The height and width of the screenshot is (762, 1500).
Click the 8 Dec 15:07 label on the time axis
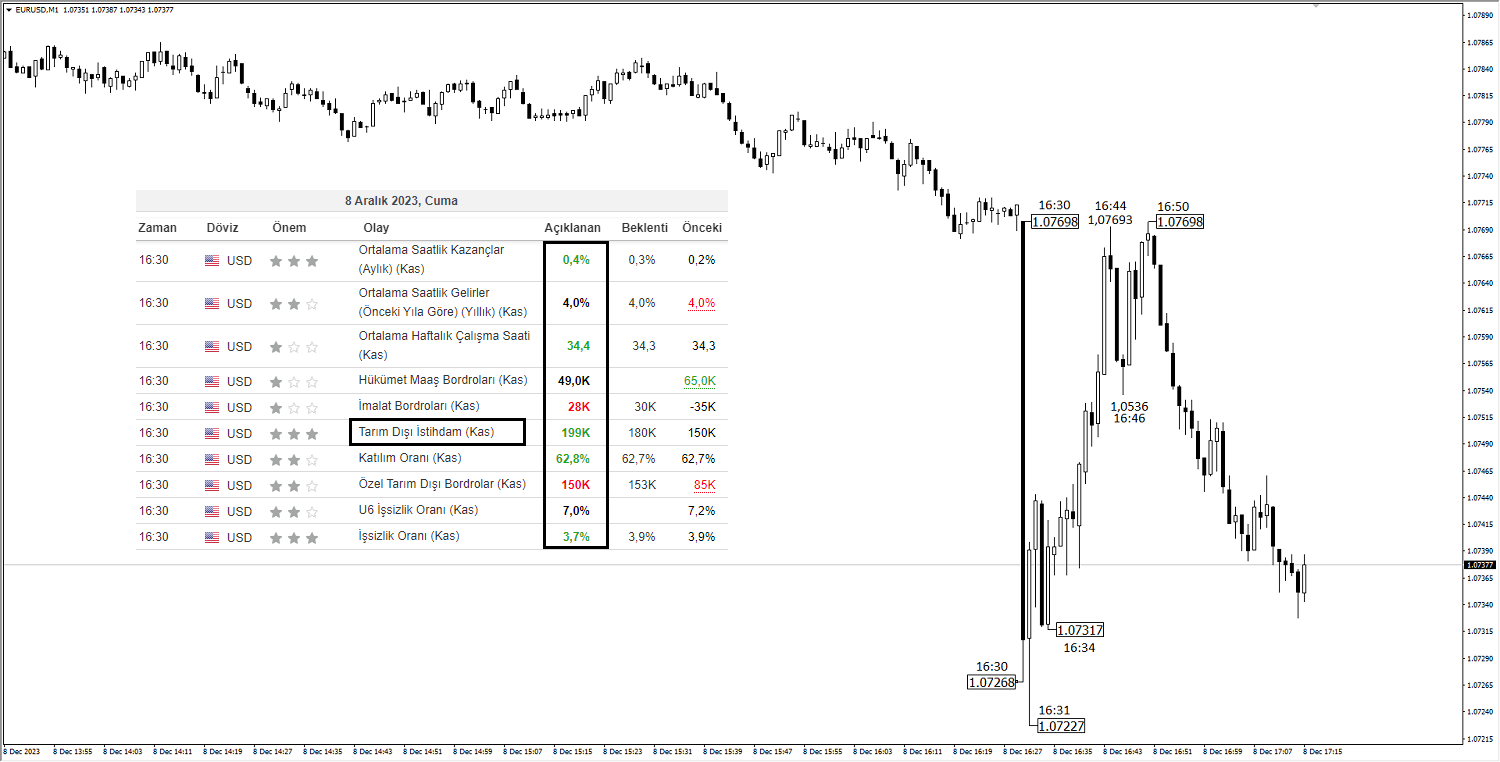(x=525, y=751)
